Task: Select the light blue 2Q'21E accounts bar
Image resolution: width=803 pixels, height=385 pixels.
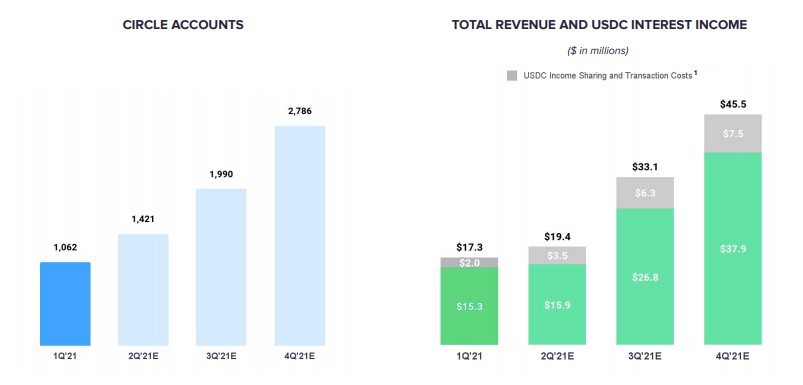Action: tap(143, 290)
